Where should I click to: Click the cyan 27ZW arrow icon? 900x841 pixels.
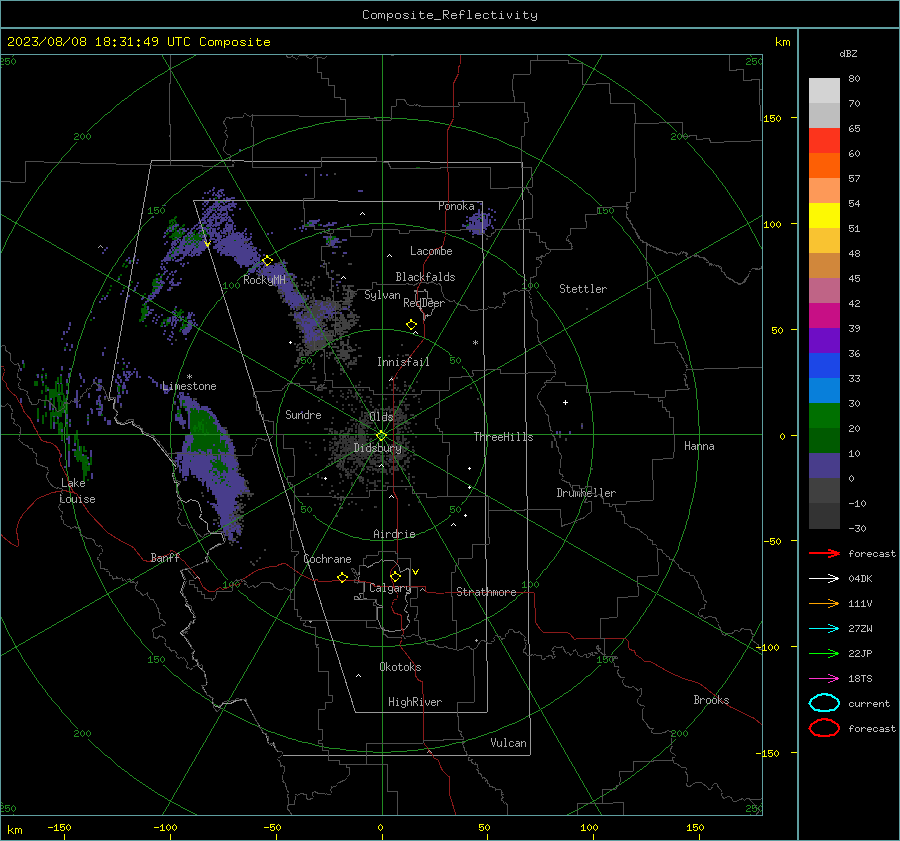pos(824,629)
